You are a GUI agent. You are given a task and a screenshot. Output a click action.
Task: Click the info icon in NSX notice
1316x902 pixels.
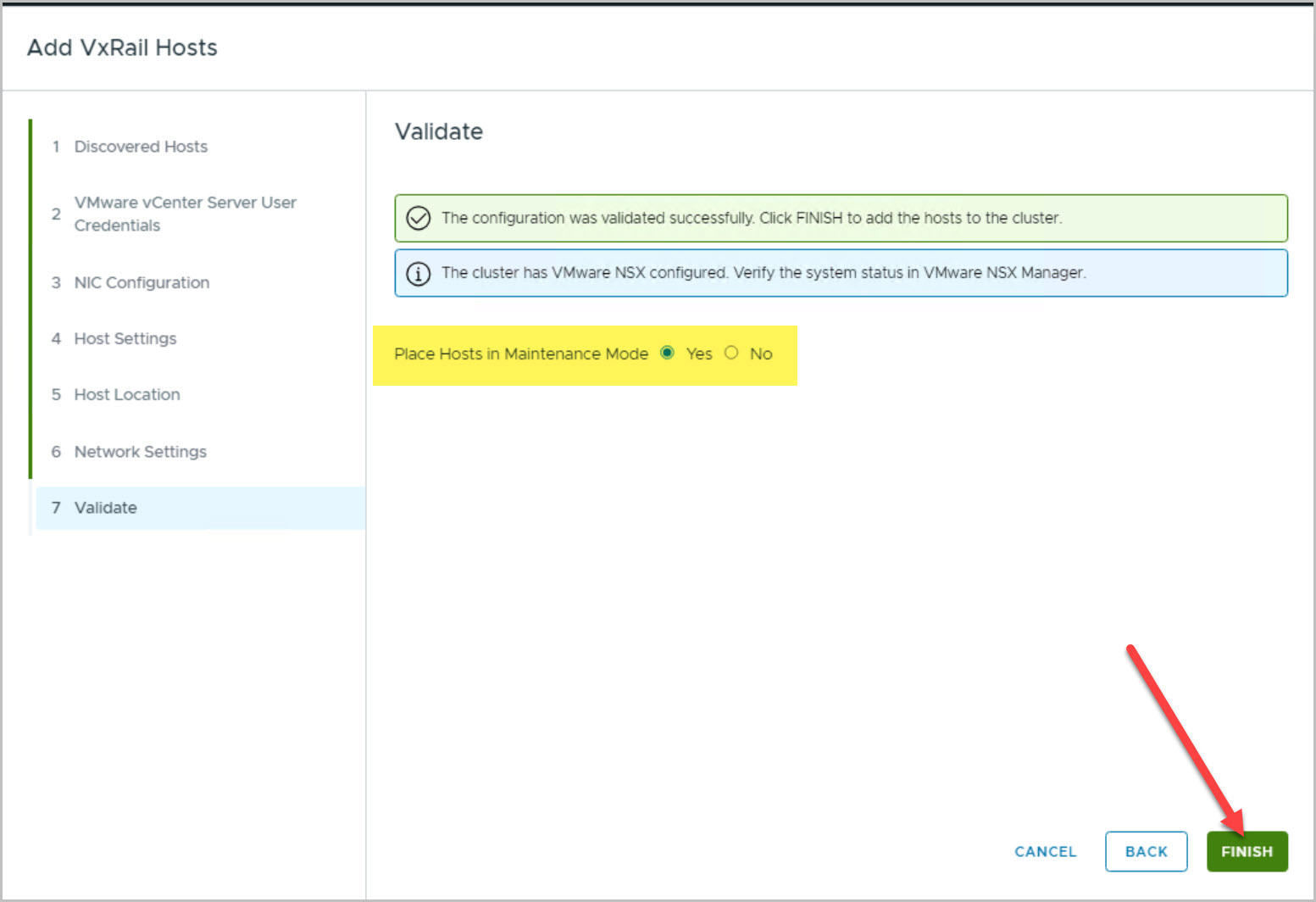tap(419, 274)
